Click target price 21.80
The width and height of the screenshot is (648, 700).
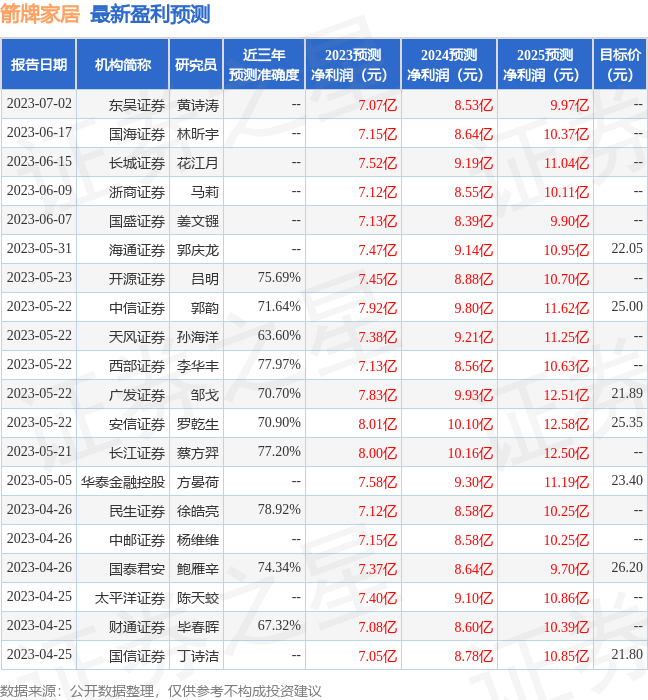[627, 655]
